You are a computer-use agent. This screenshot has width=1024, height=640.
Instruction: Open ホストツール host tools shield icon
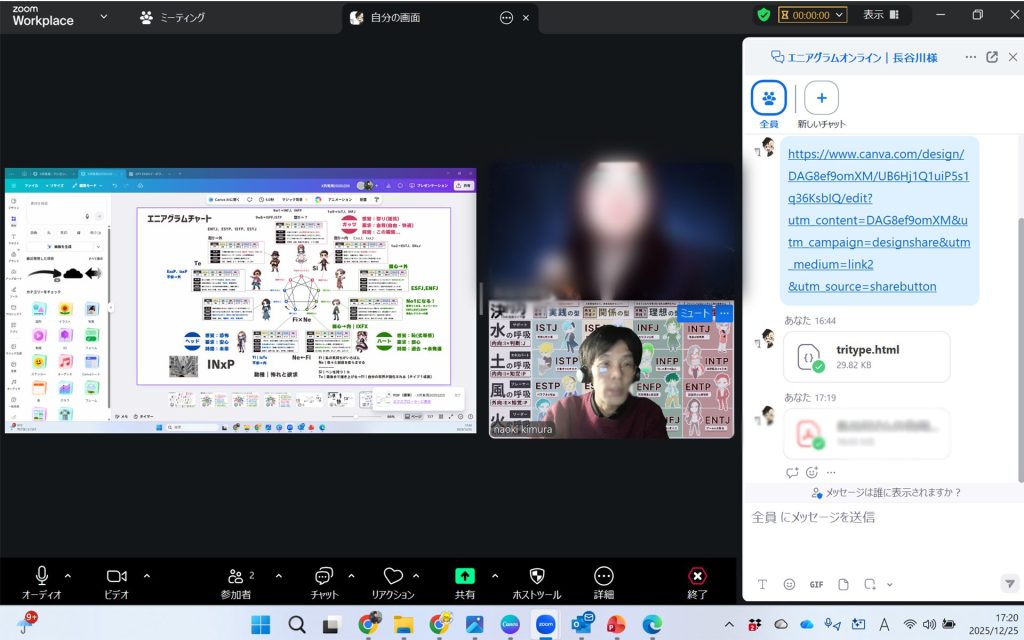click(536, 576)
